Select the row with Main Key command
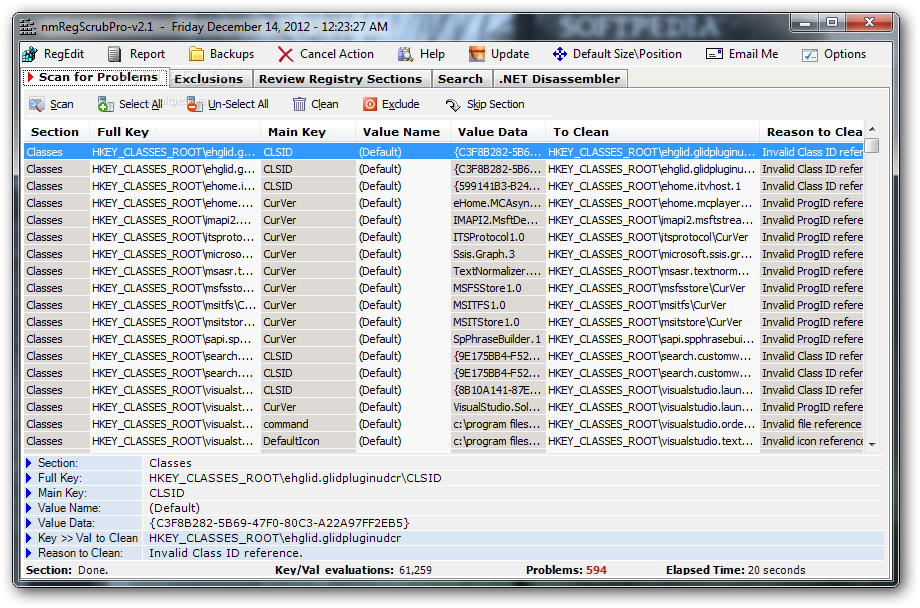Image resolution: width=920 pixels, height=608 pixels. click(444, 424)
